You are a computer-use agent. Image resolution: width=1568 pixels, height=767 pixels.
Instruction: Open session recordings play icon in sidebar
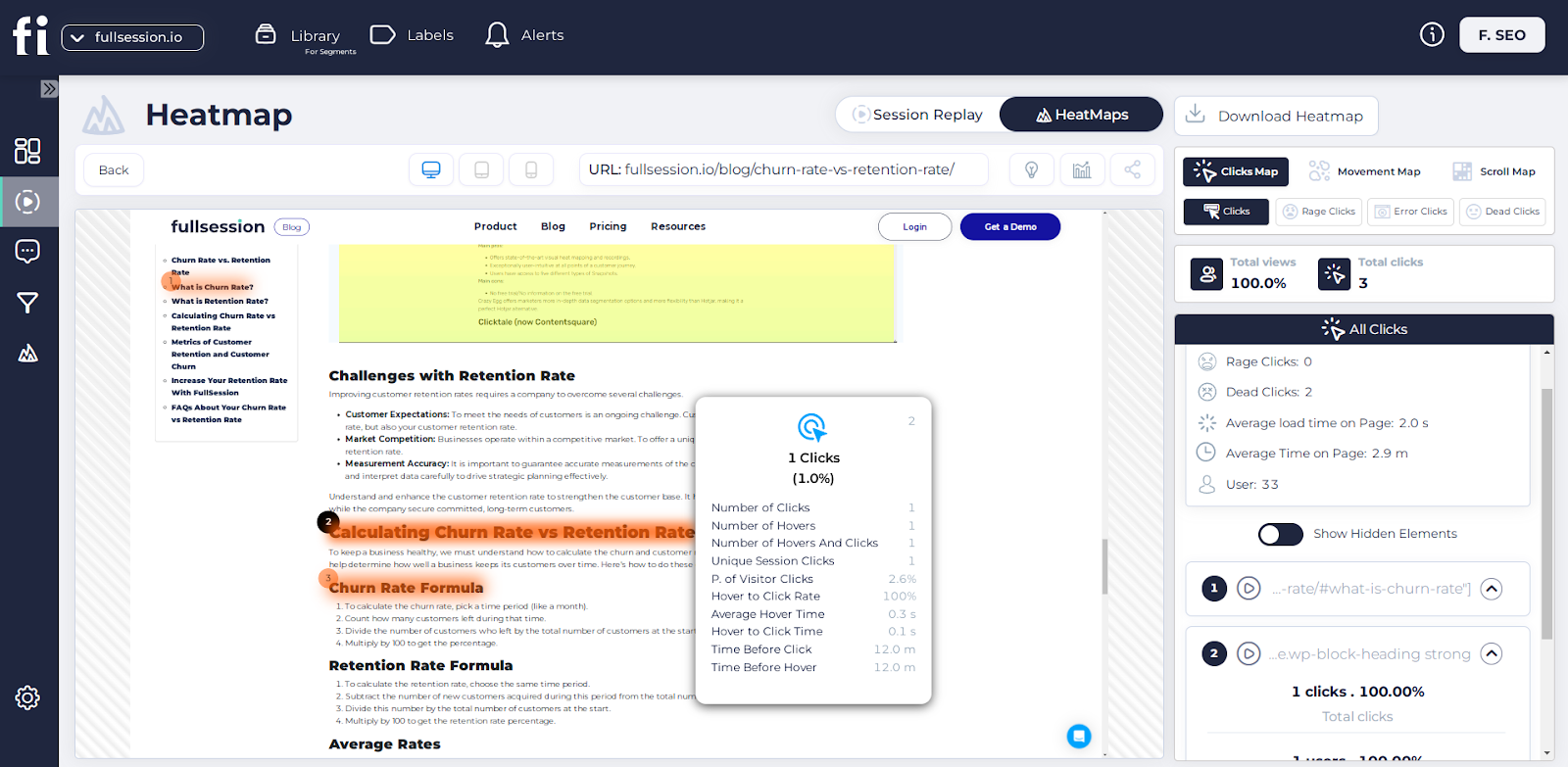tap(27, 202)
